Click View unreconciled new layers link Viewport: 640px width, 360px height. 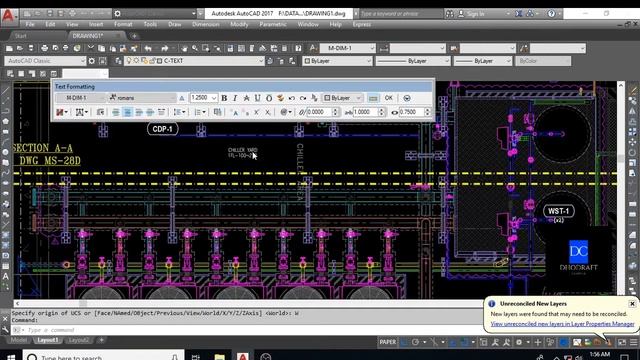tap(562, 324)
